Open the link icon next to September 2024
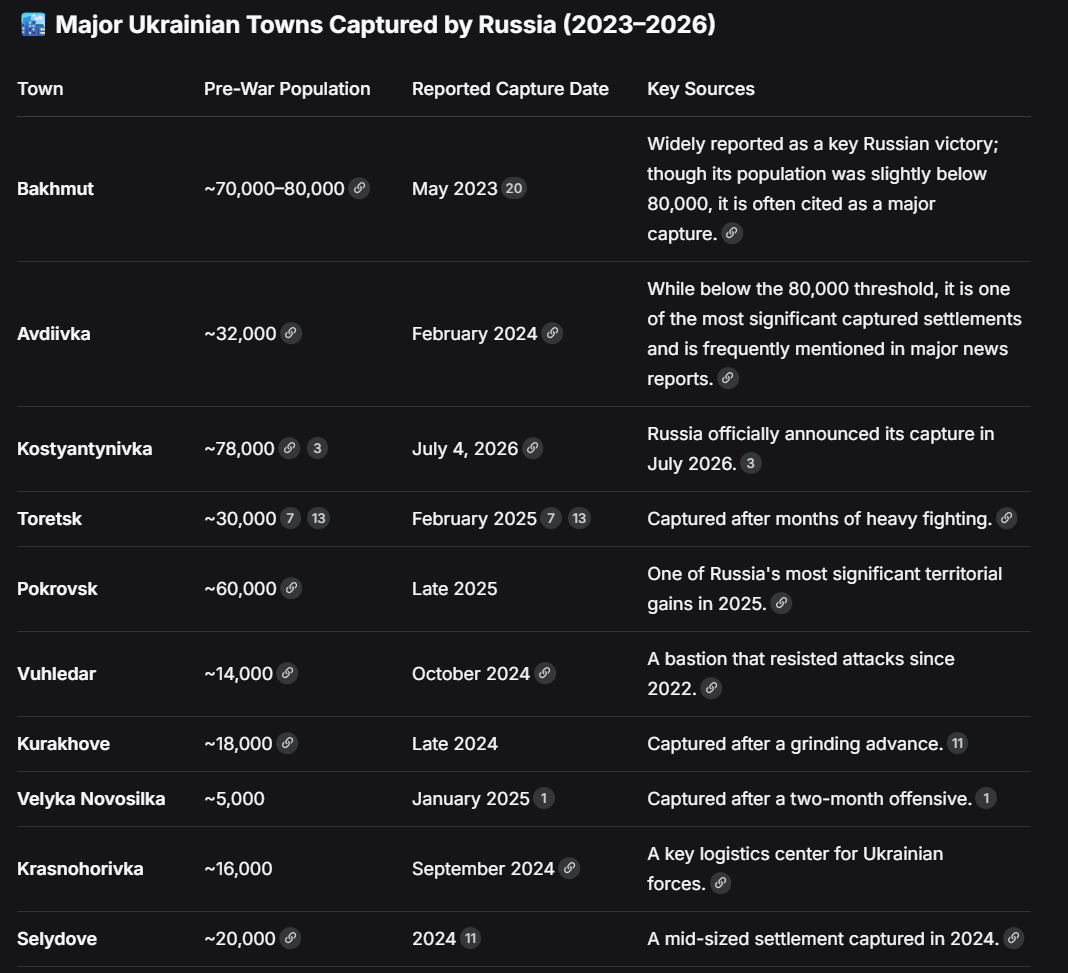 [x=569, y=868]
